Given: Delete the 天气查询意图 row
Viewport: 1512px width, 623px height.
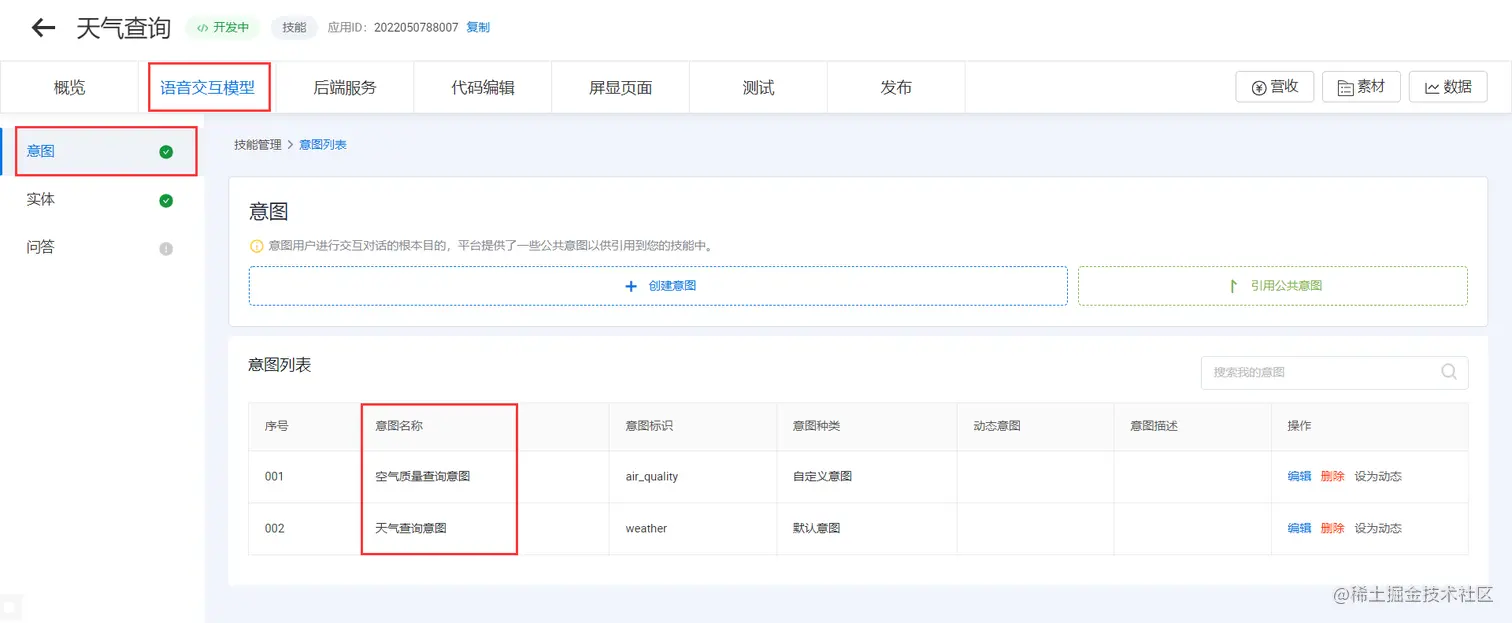Looking at the screenshot, I should [1332, 529].
